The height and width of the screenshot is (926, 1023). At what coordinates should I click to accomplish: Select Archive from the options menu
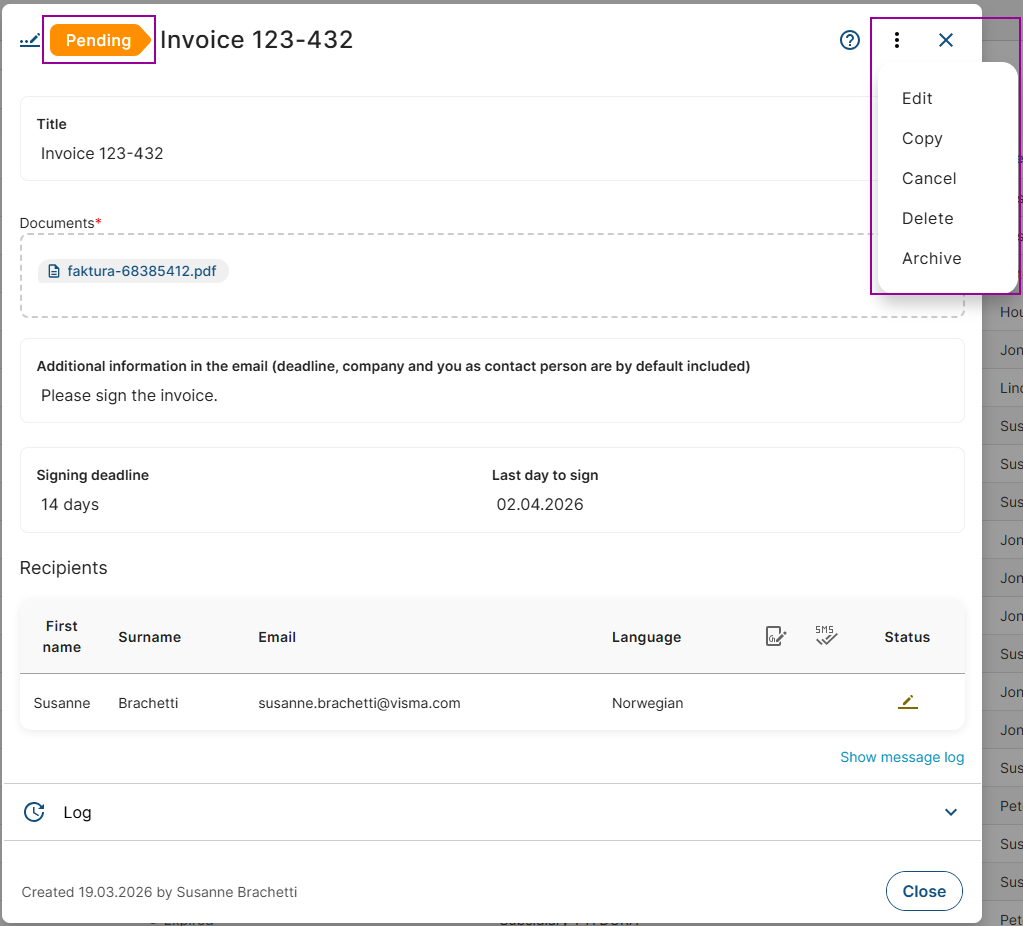click(x=931, y=258)
